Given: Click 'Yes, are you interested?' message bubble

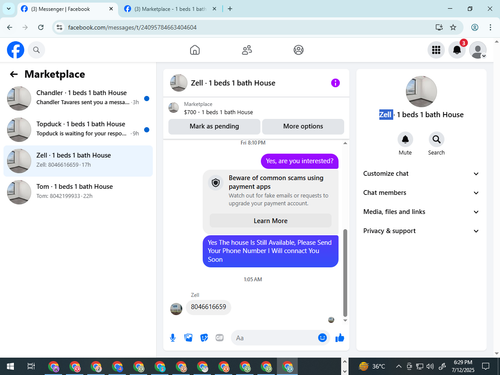Looking at the screenshot, I should (x=299, y=161).
